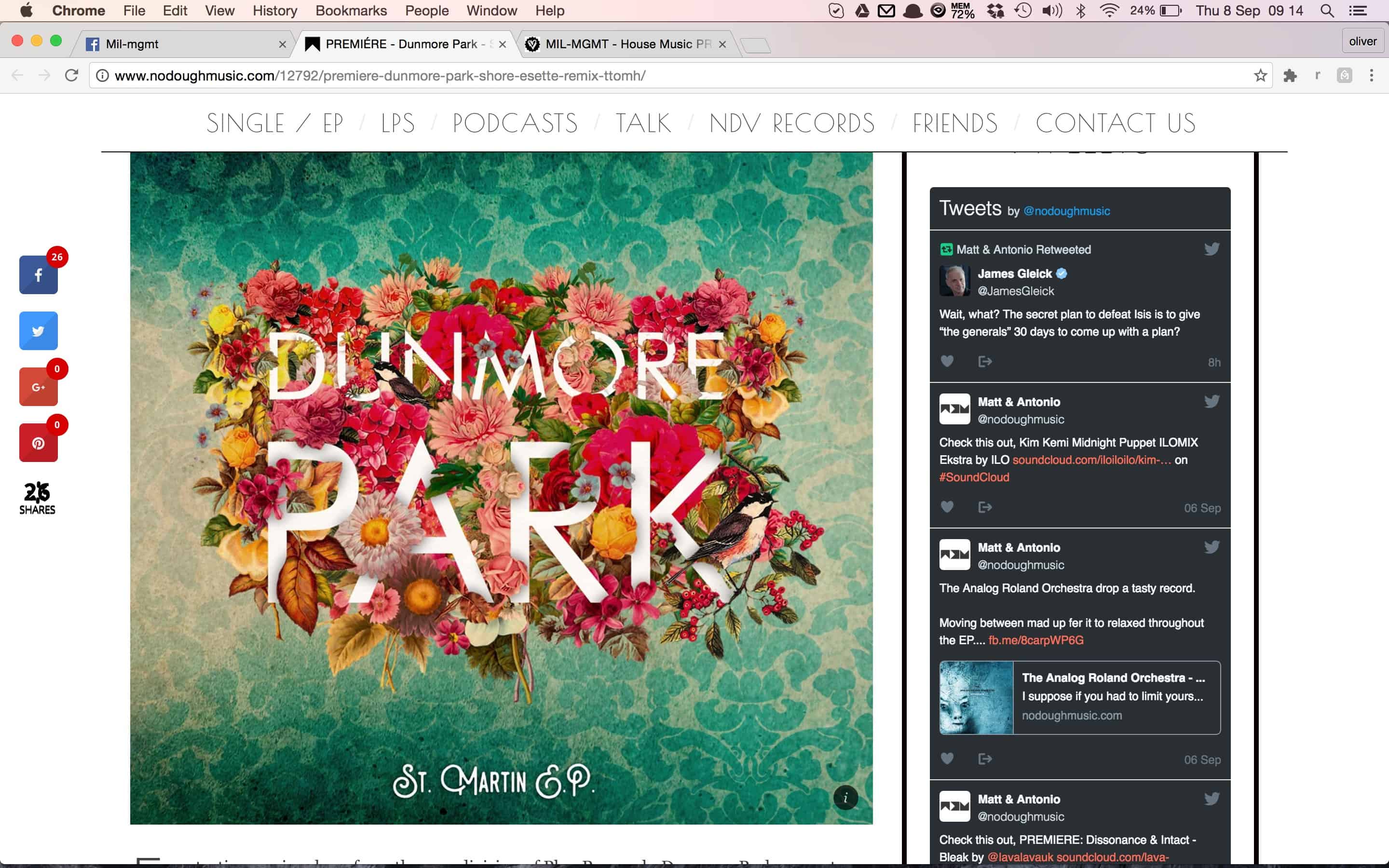Open the PODCASTS section

point(516,123)
